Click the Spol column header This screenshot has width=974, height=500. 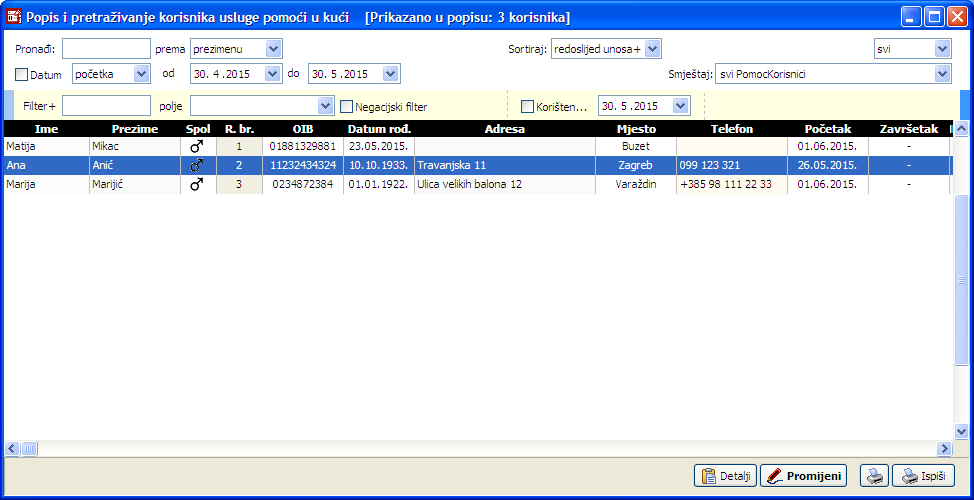tap(198, 129)
